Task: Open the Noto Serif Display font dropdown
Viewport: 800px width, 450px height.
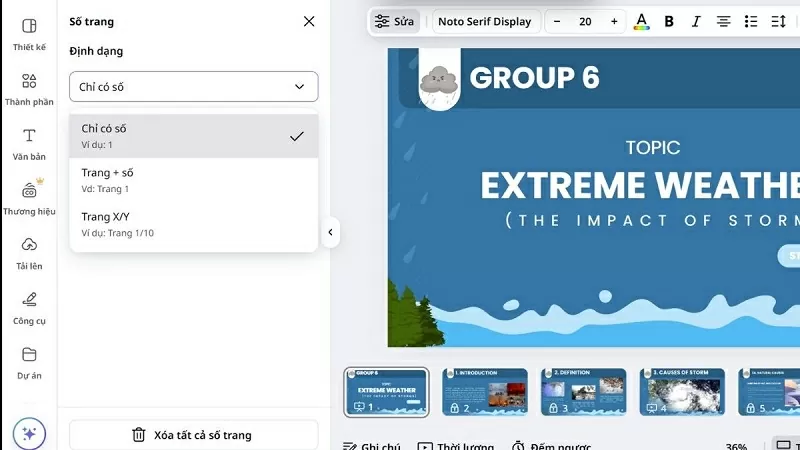Action: tap(485, 21)
